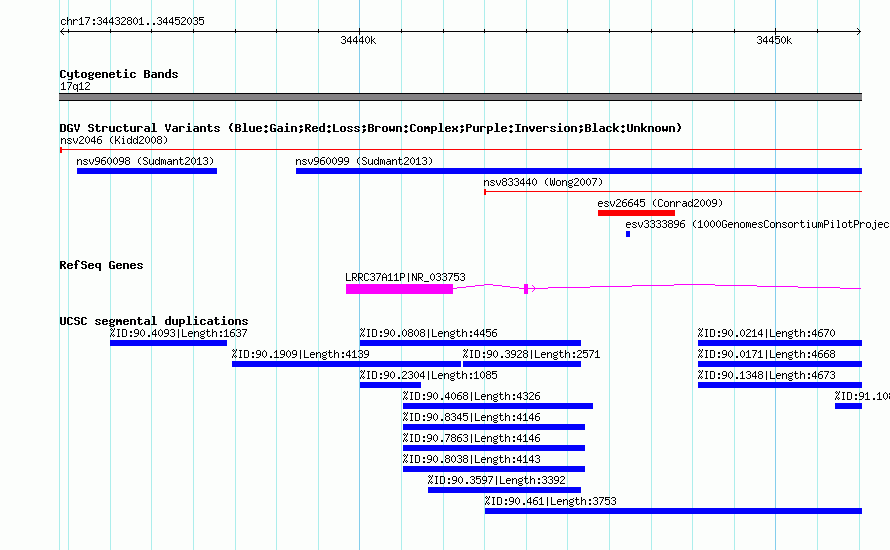The height and width of the screenshot is (550, 890).
Task: Click the nsv960099 (Sudmant2013) label
Action: coord(364,161)
